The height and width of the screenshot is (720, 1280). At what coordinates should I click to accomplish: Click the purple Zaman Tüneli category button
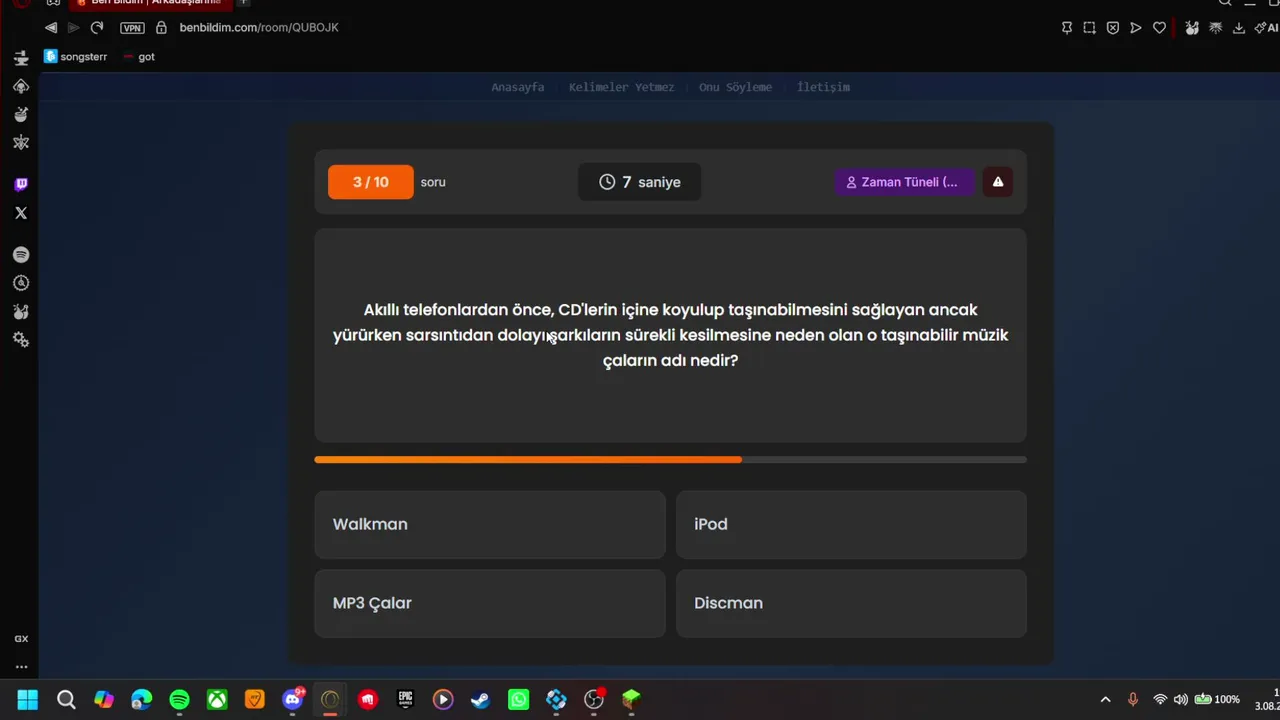(x=905, y=182)
